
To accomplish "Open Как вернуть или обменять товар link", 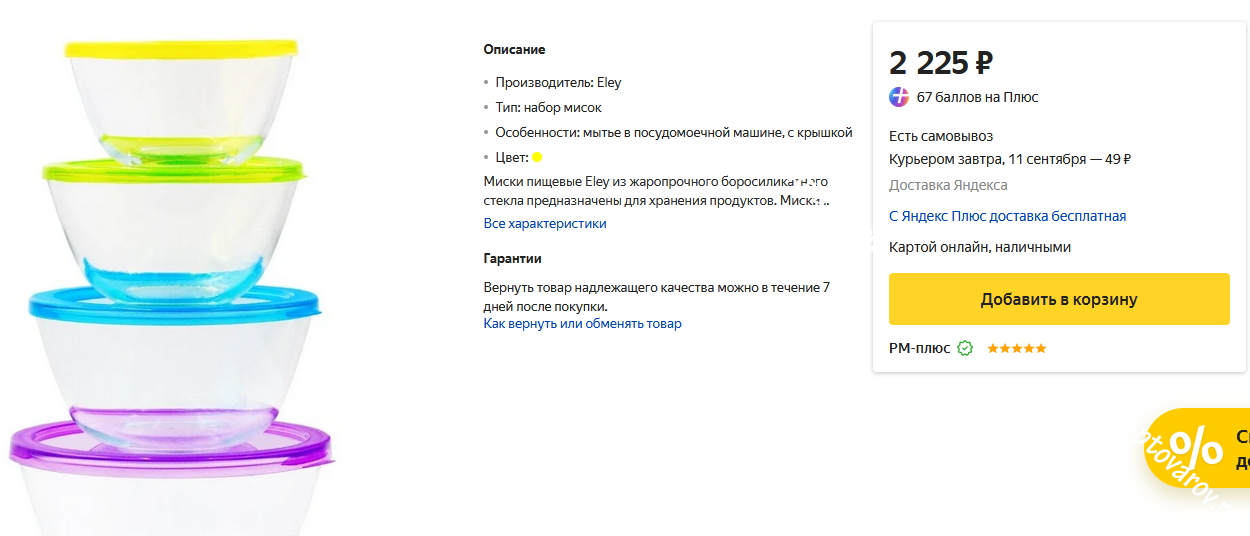I will [582, 324].
